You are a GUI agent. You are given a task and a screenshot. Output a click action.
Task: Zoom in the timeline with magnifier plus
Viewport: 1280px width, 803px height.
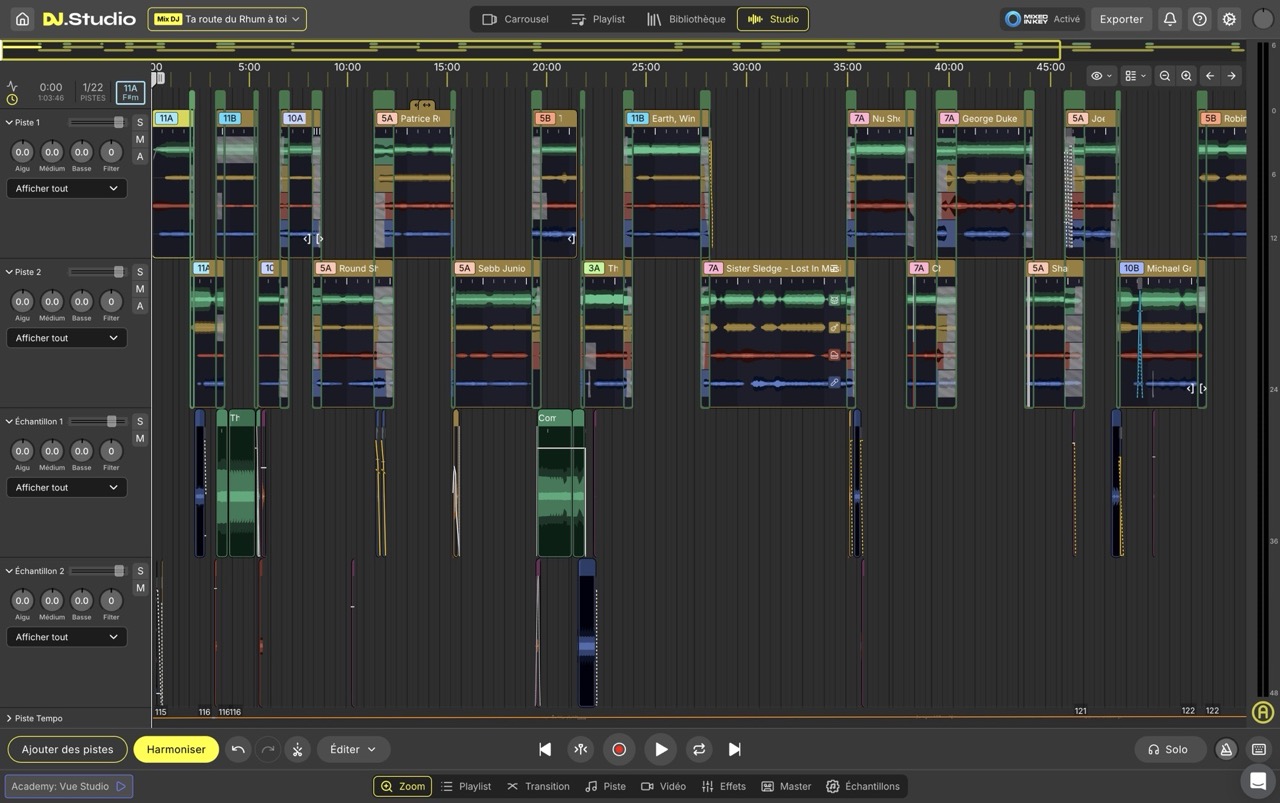1186,76
